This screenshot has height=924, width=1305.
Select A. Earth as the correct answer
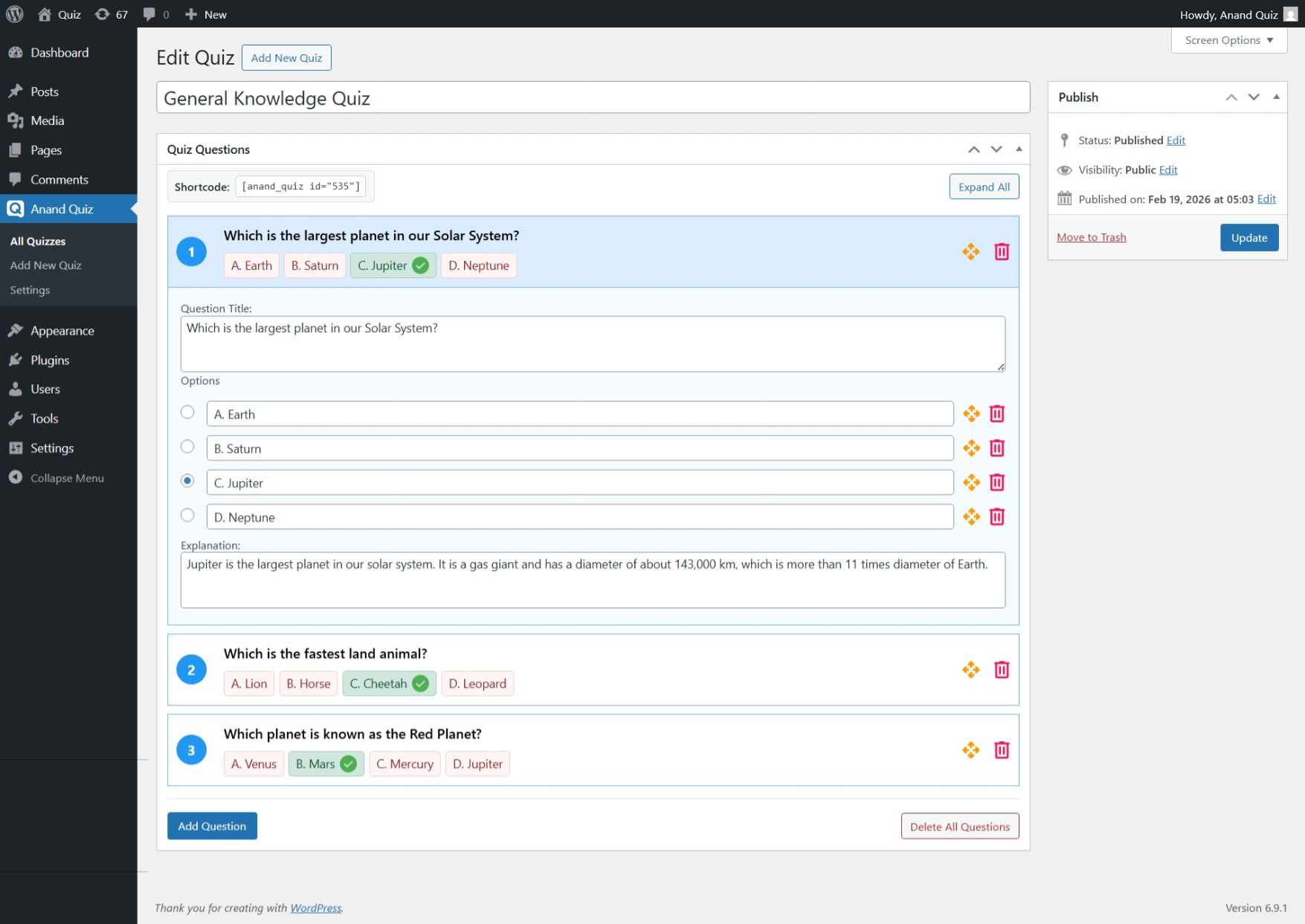(187, 413)
